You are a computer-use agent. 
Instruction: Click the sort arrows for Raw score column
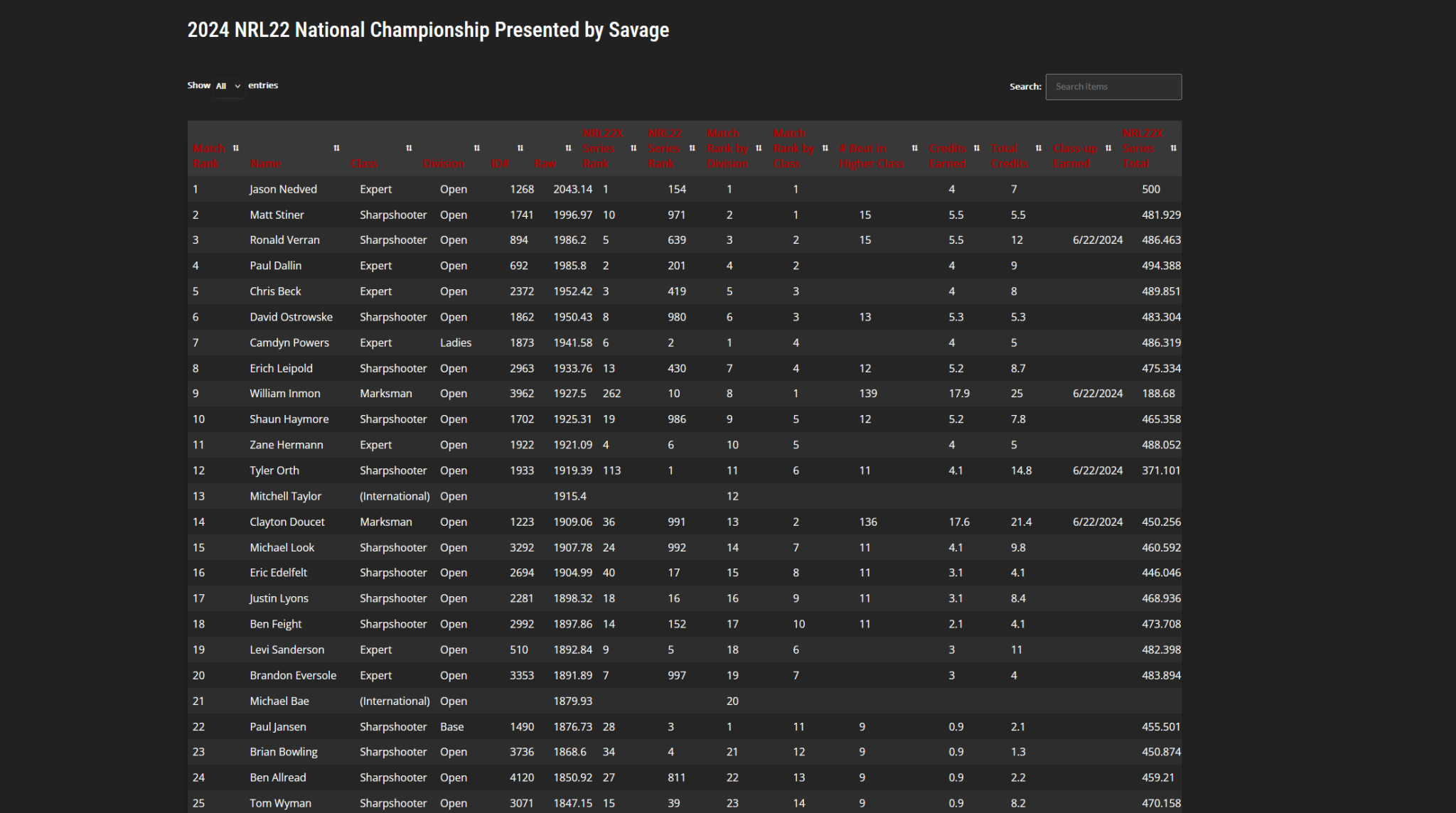tap(568, 149)
